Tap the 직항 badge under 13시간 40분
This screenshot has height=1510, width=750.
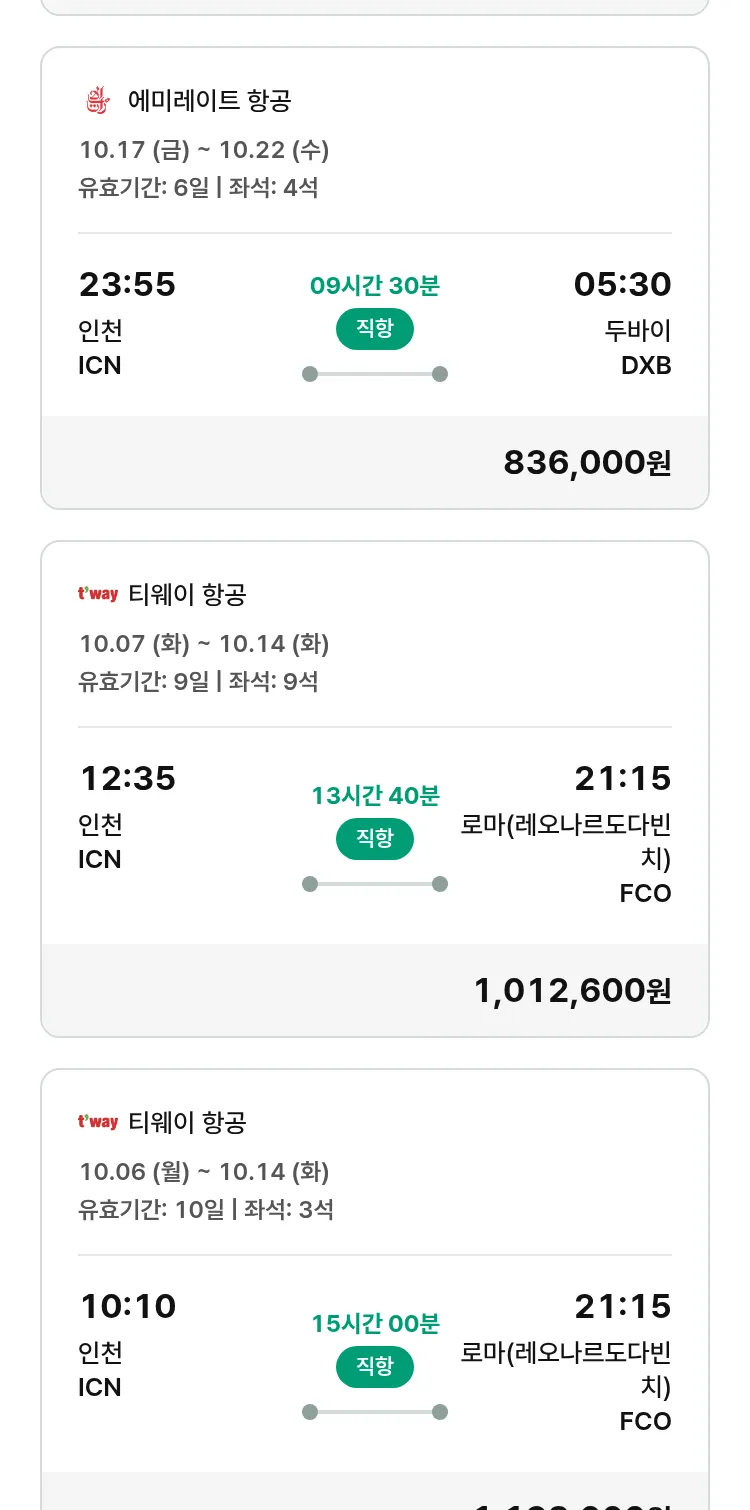(x=375, y=839)
